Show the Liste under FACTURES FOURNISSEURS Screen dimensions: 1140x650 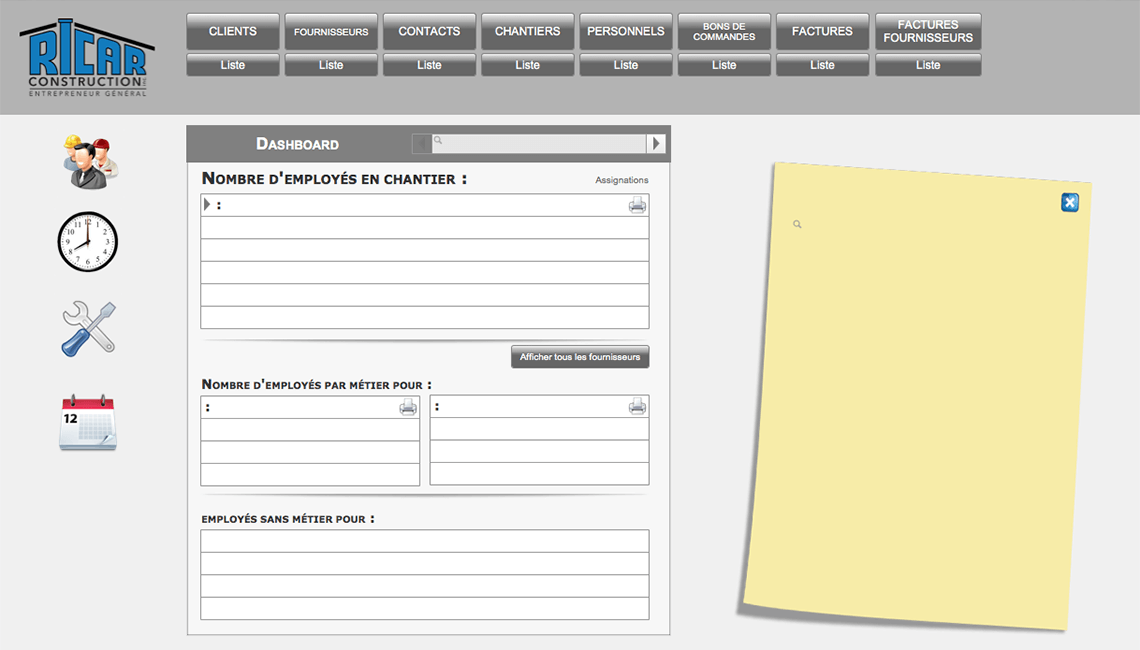tap(928, 65)
